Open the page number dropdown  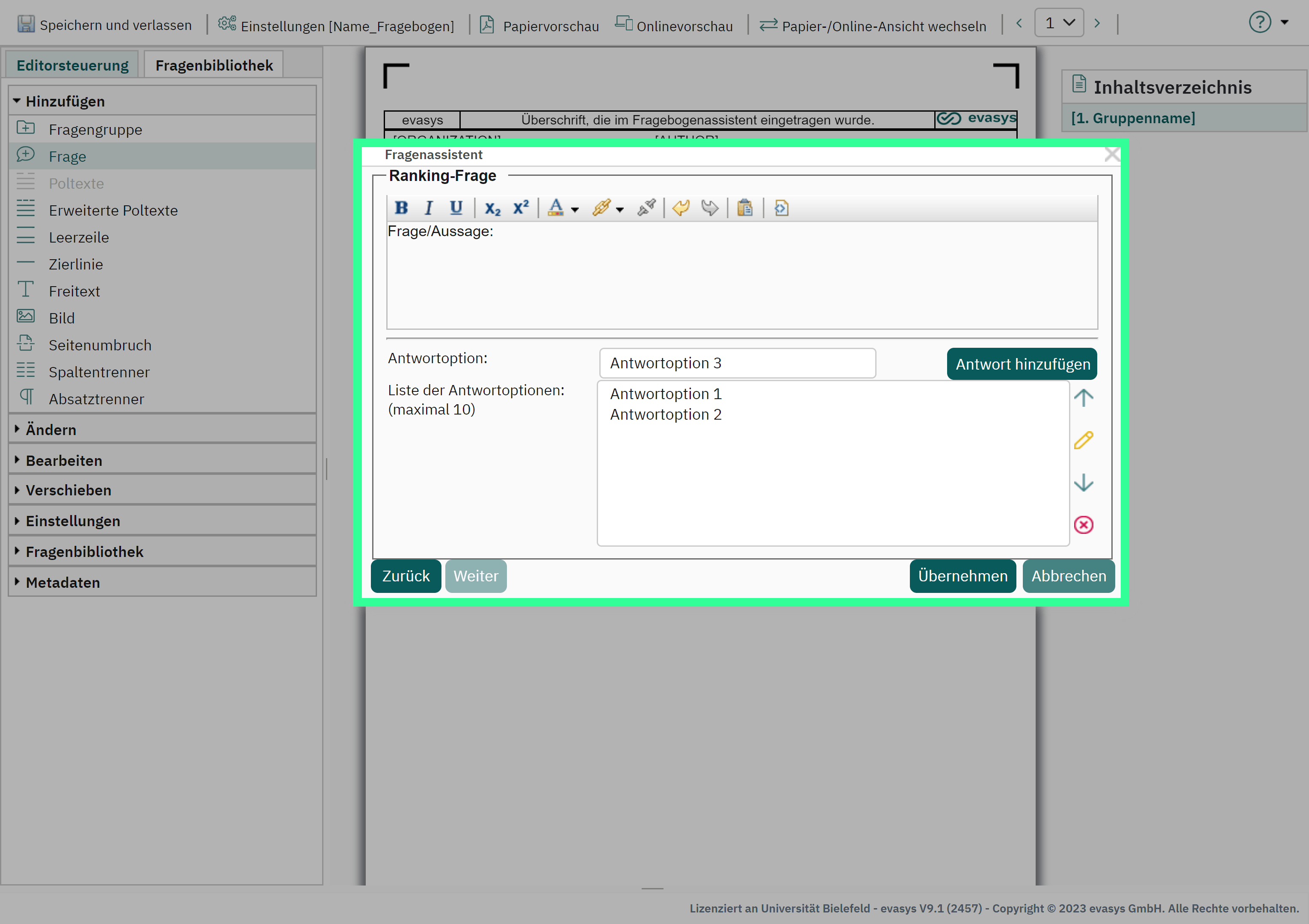point(1059,24)
